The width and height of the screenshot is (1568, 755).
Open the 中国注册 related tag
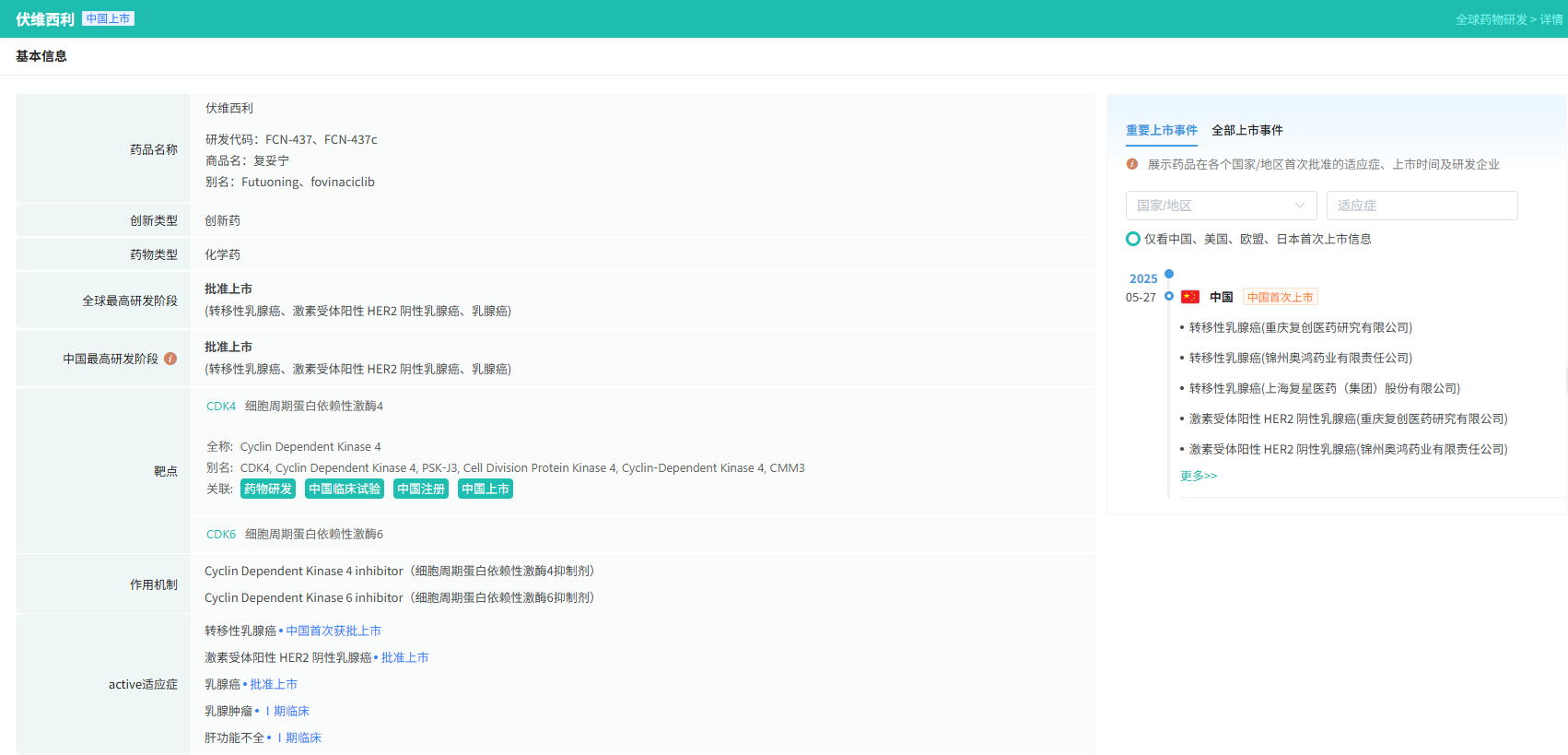point(420,489)
